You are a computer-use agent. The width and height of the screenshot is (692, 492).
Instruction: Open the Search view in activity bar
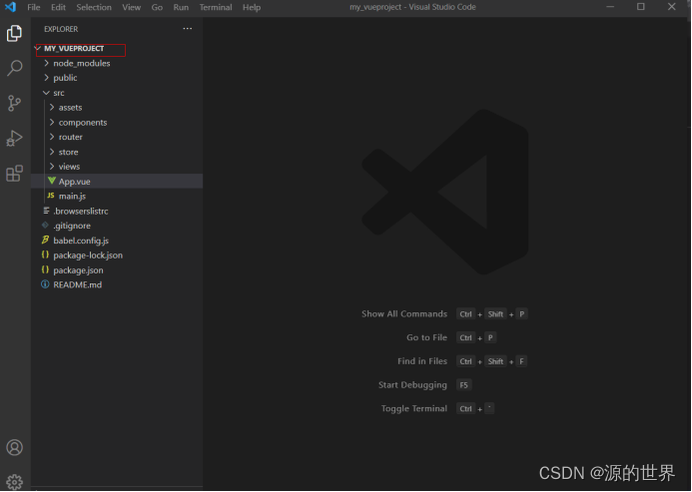tap(14, 68)
